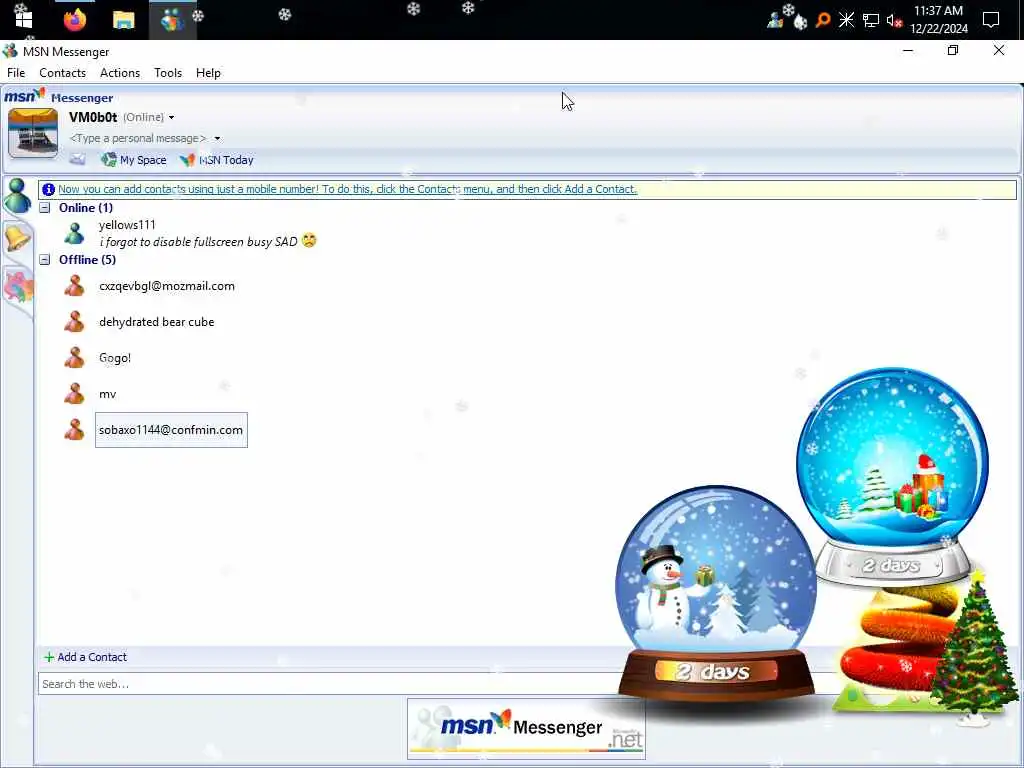The width and height of the screenshot is (1024, 768).
Task: Click the snowflake tray icon
Action: 846,20
